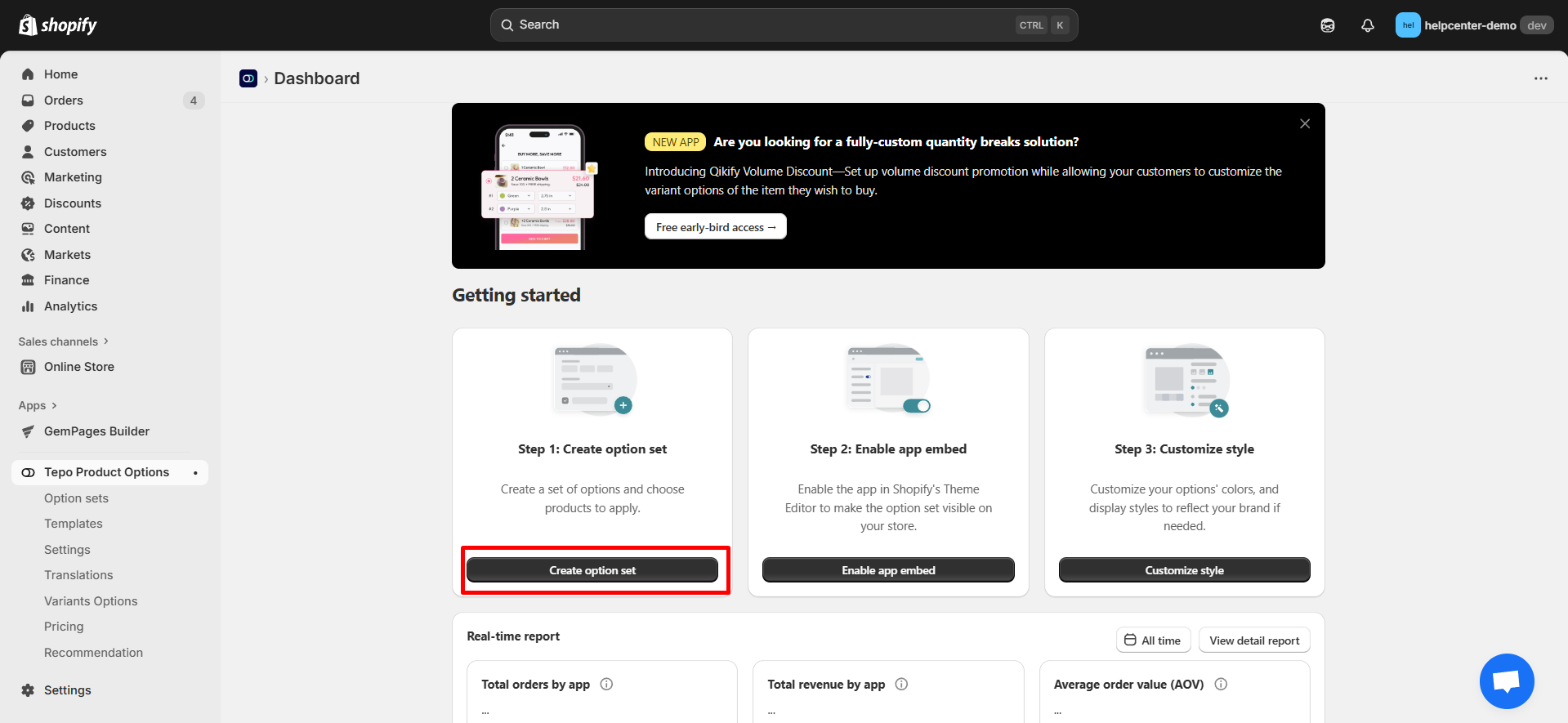Dismiss the Qikify Volume Discount banner

pos(1305,123)
